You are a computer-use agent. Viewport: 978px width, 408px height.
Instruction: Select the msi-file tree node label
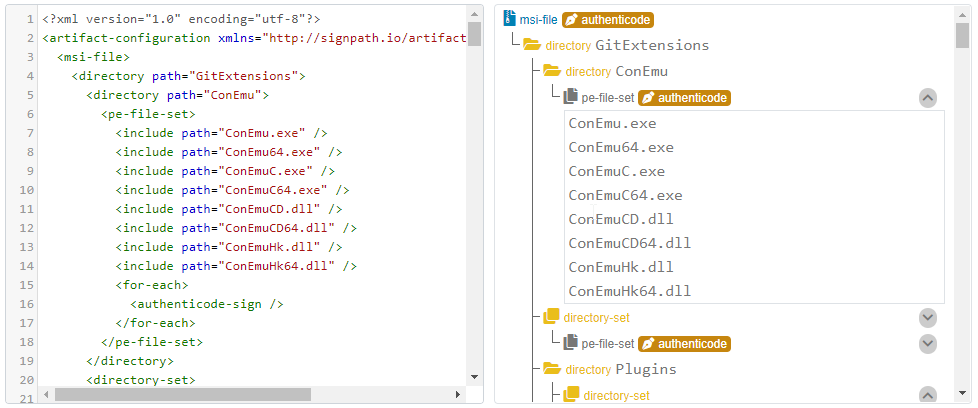(x=538, y=20)
